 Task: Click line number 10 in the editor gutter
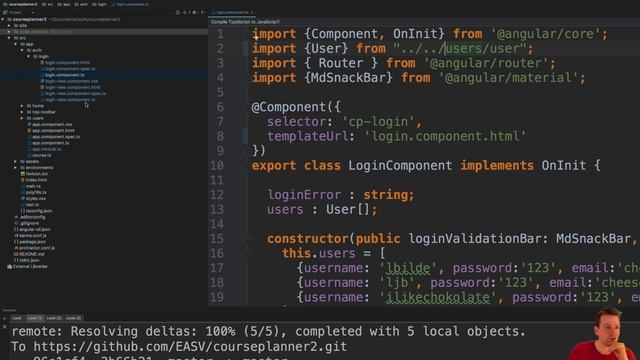point(217,166)
